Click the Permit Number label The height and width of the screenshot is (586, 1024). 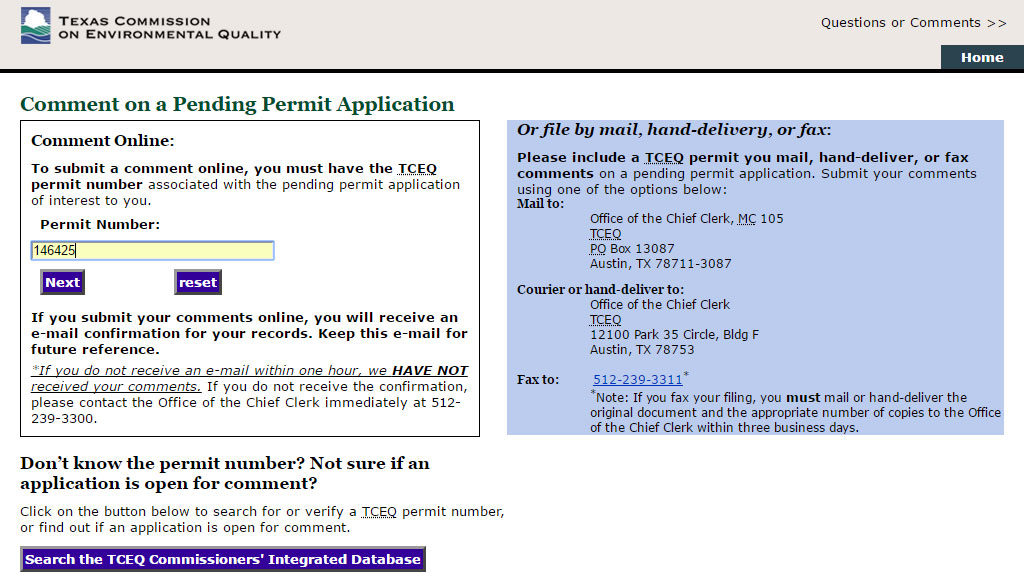point(100,225)
